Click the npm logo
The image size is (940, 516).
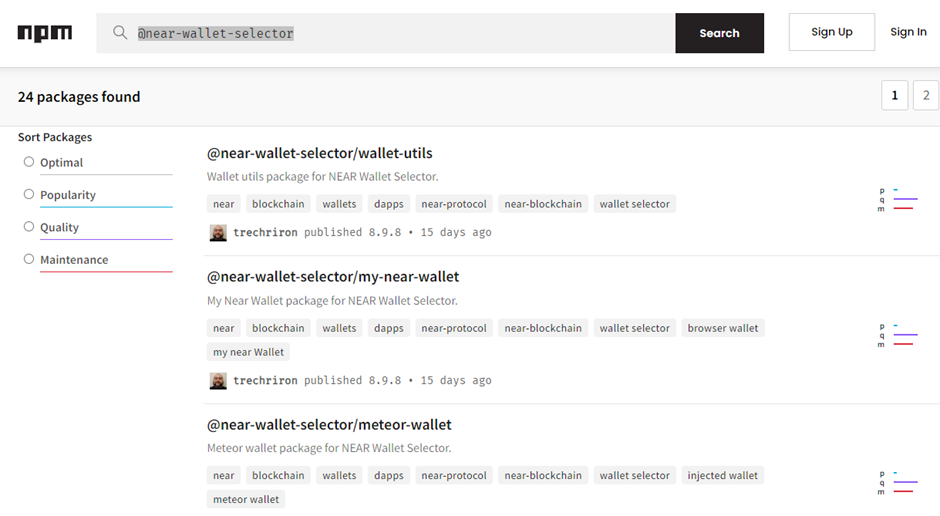point(45,33)
